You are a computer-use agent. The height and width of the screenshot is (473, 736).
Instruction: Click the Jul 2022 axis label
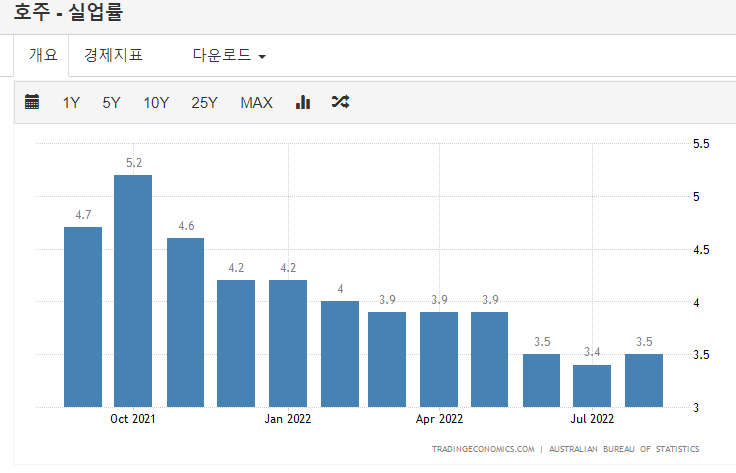pos(592,419)
